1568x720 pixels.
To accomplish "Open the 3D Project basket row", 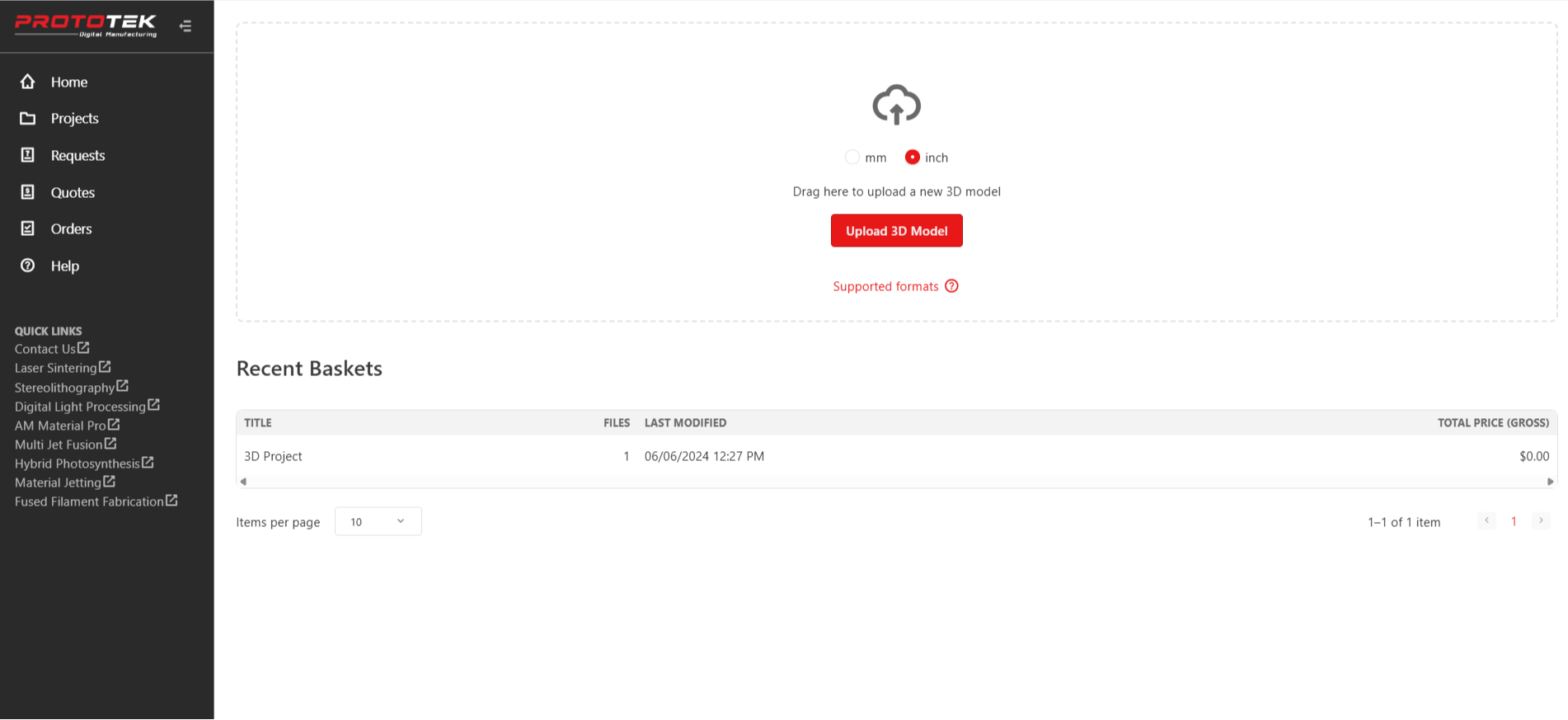I will pos(896,456).
